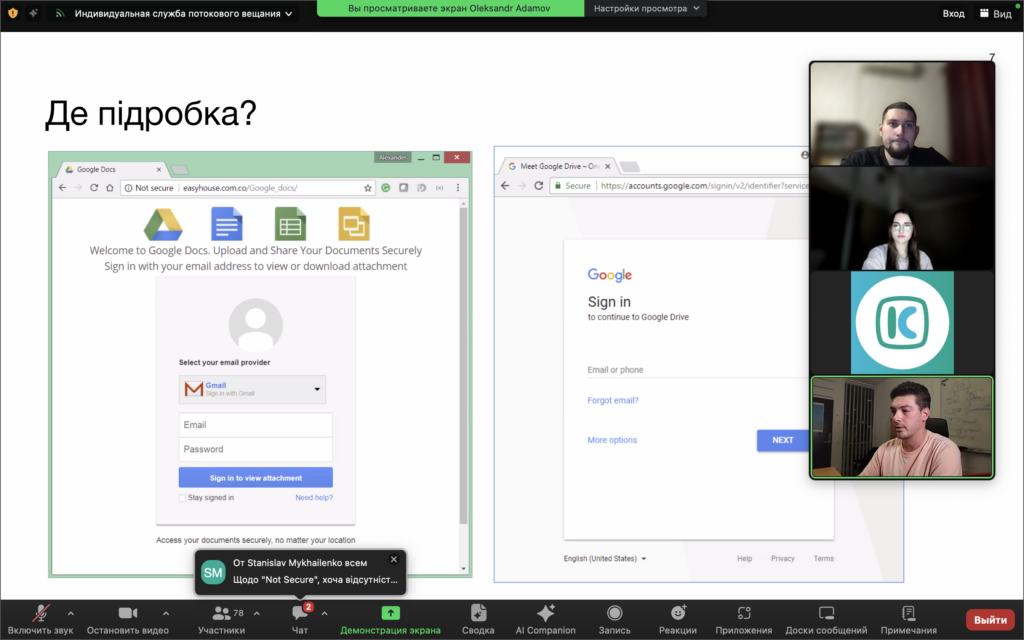Screen dimensions: 1024x640
Task: Click the bookmark star in easyhouse address bar
Action: tap(368, 188)
